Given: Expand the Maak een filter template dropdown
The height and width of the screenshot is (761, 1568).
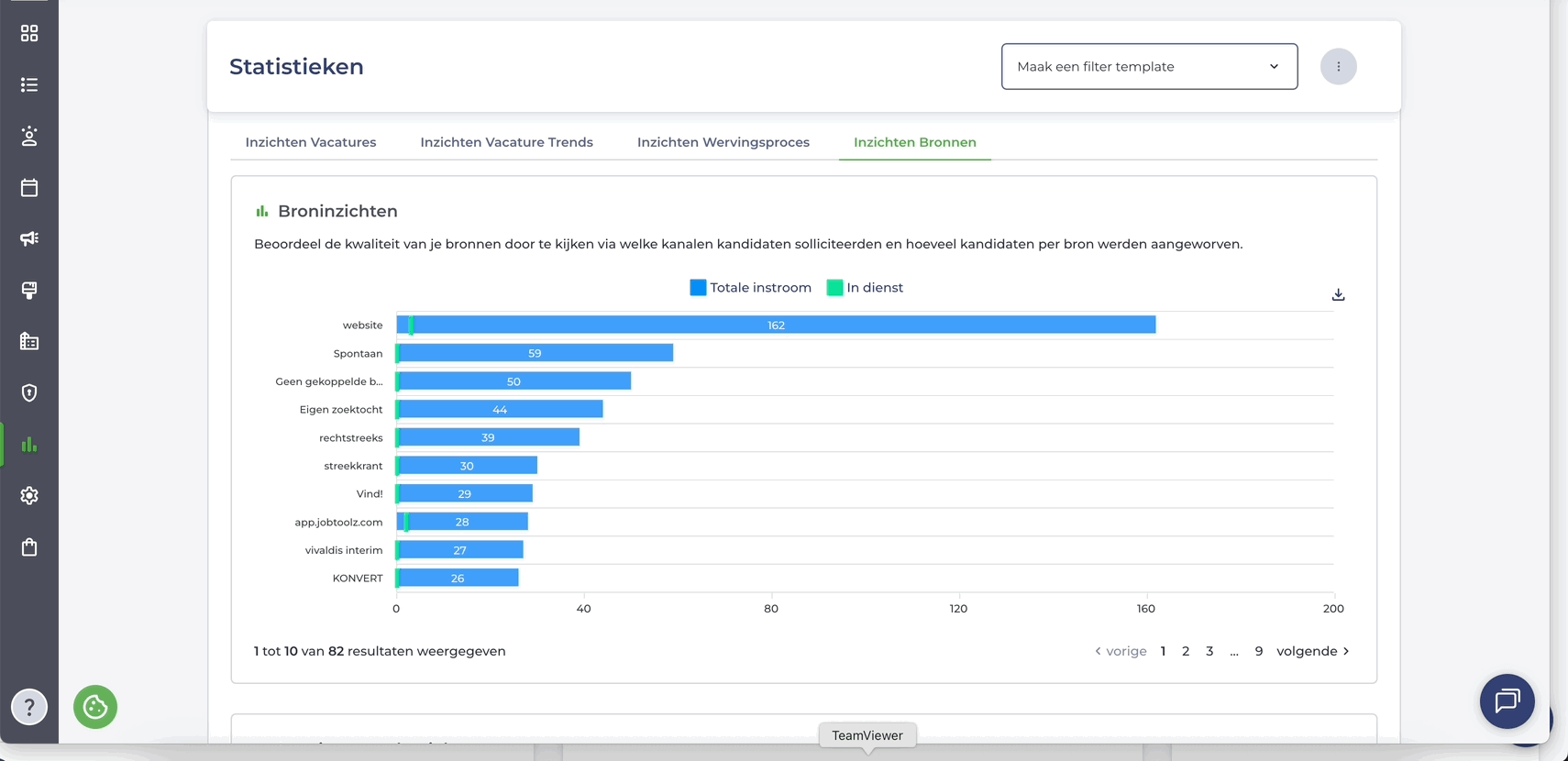Looking at the screenshot, I should (1149, 67).
